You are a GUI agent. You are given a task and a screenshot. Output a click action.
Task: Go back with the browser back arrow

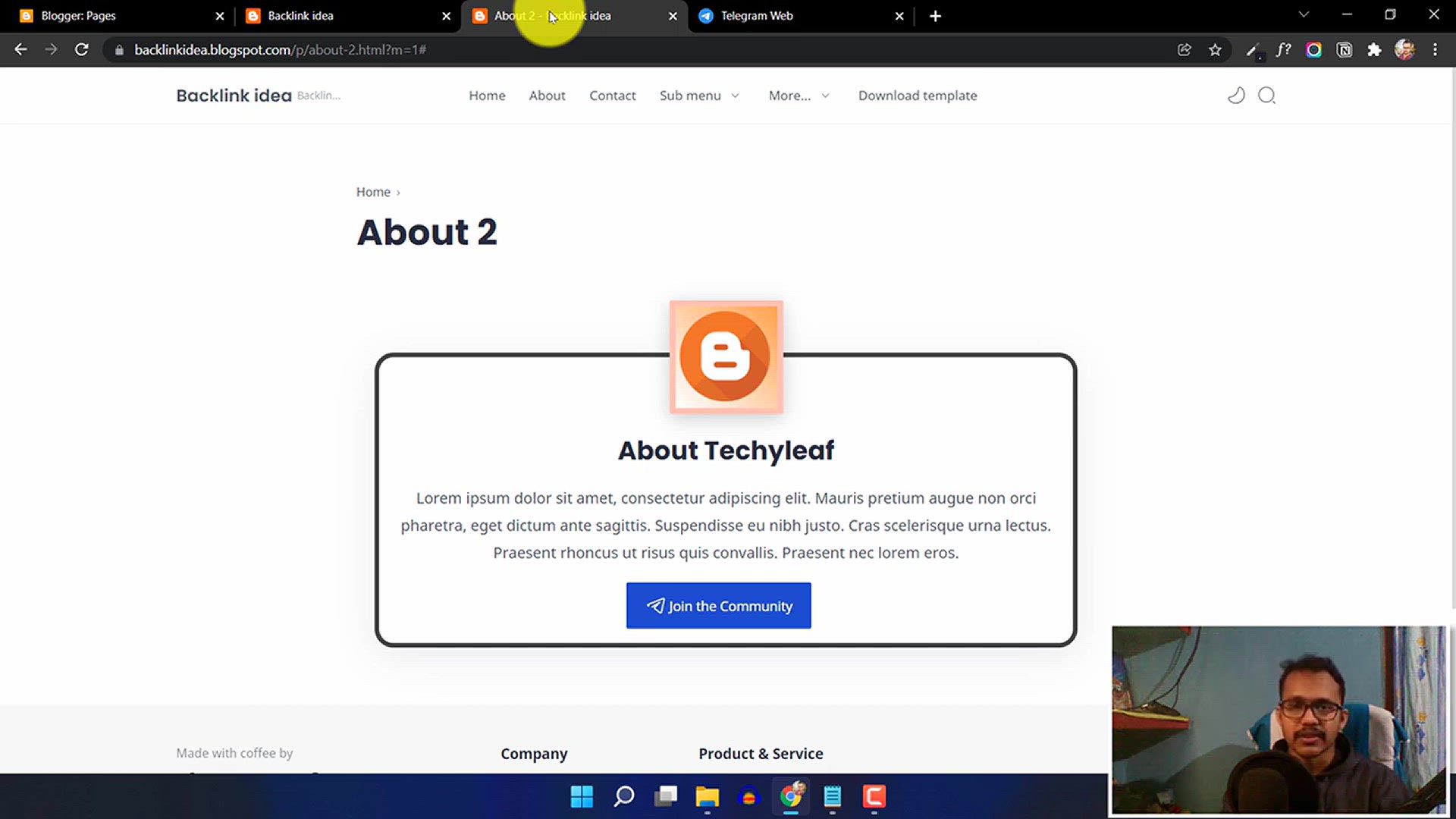20,50
